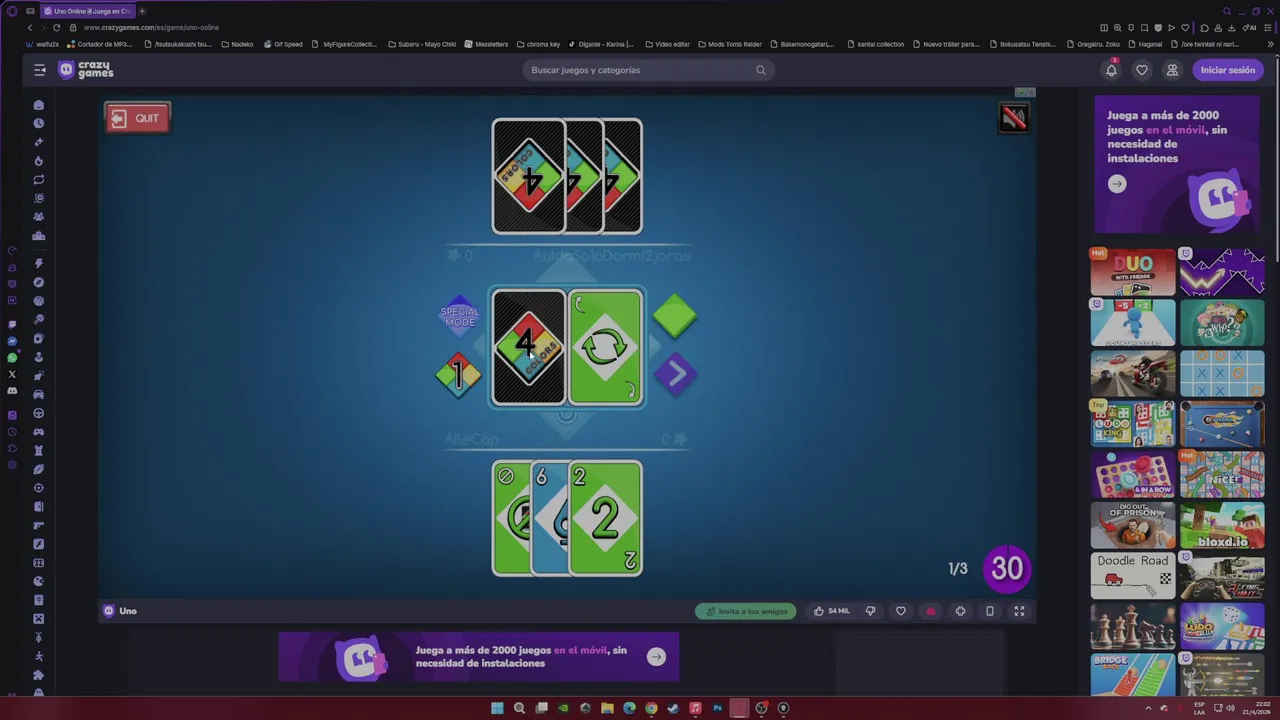Toggle the muted sound icon in game
The height and width of the screenshot is (720, 1280).
(x=1013, y=118)
